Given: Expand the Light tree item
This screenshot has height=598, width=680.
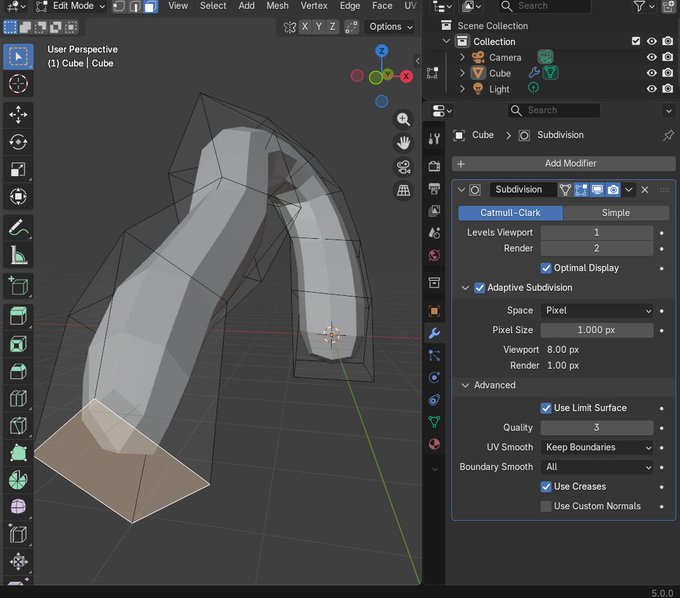Looking at the screenshot, I should coord(462,89).
